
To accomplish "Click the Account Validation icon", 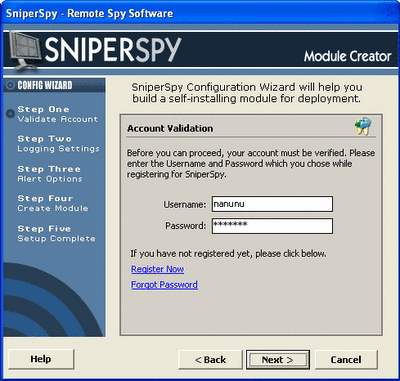I will [363, 126].
